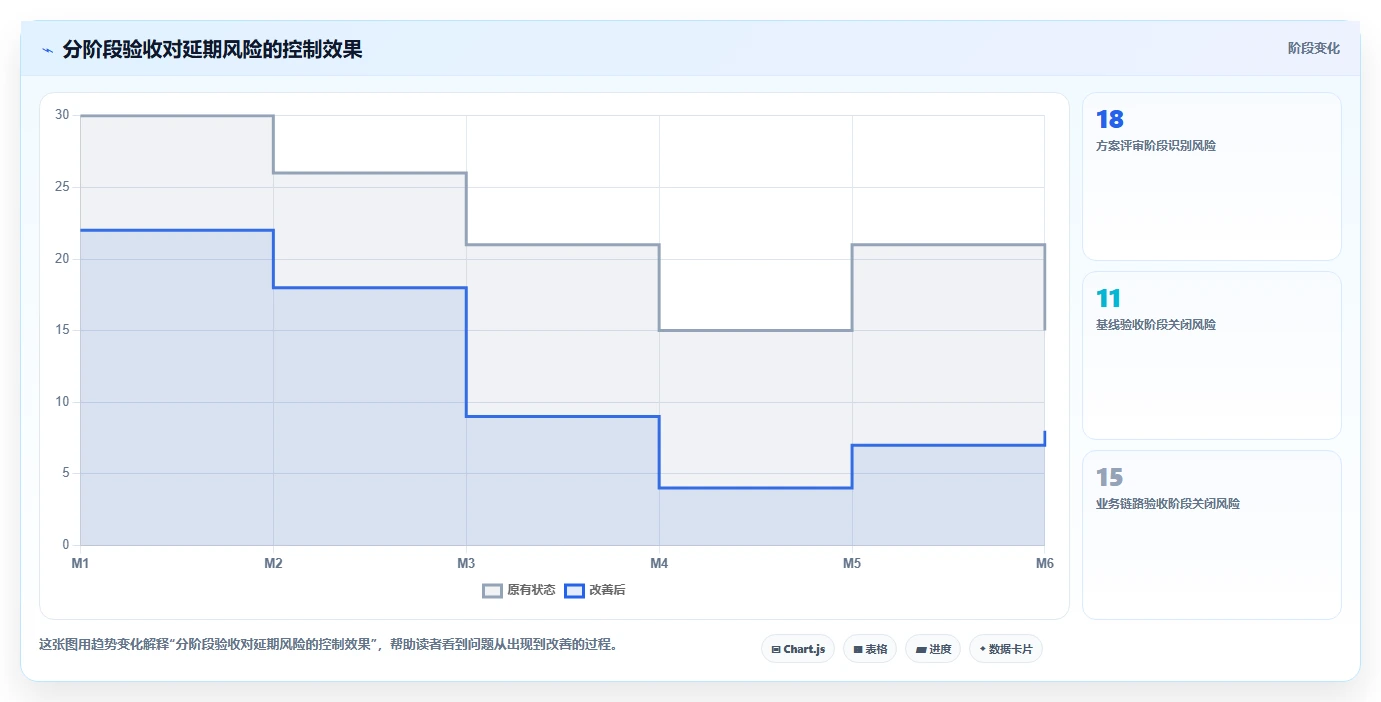Click the M3 axis label
Viewport: 1381px width, 702px height.
coord(466,563)
